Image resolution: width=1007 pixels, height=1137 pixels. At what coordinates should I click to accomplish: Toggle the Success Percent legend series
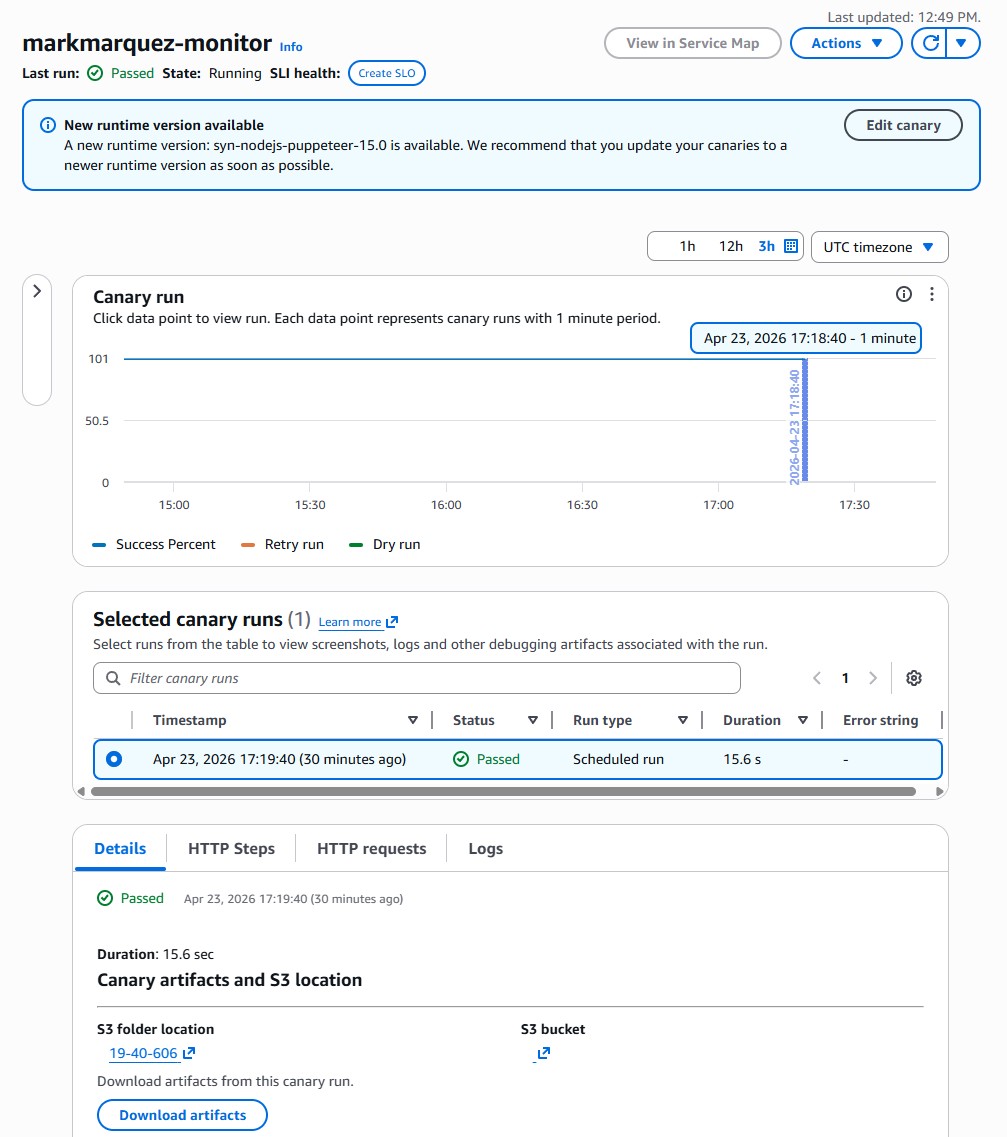154,545
